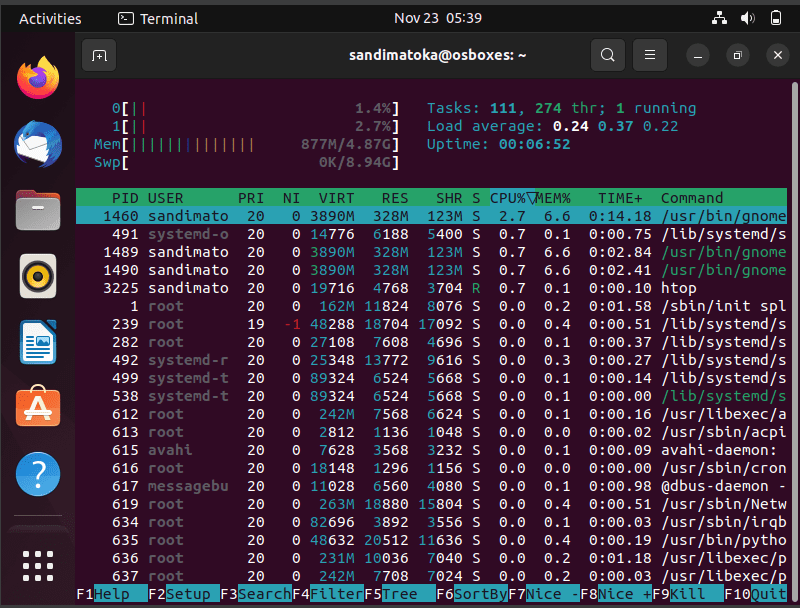This screenshot has height=608, width=800.
Task: Select the /sbin/init process row PID 1
Action: (431, 306)
